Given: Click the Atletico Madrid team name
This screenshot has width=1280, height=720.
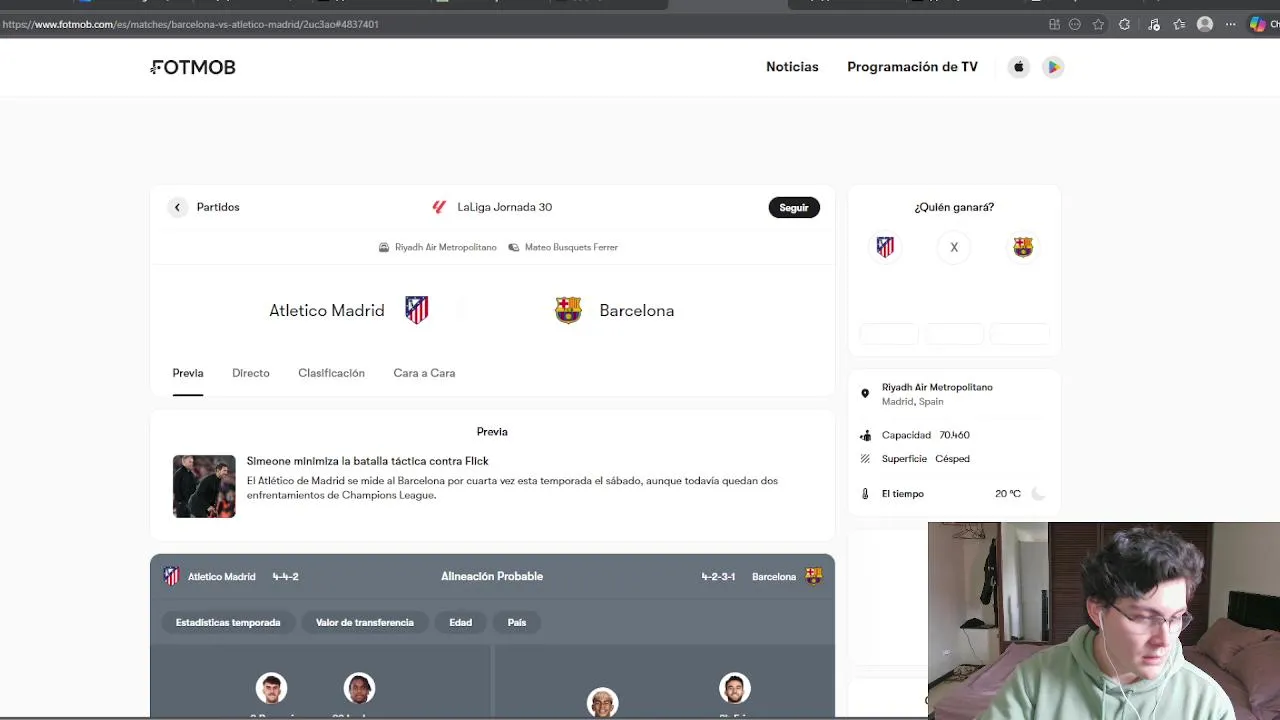Looking at the screenshot, I should pyautogui.click(x=326, y=310).
